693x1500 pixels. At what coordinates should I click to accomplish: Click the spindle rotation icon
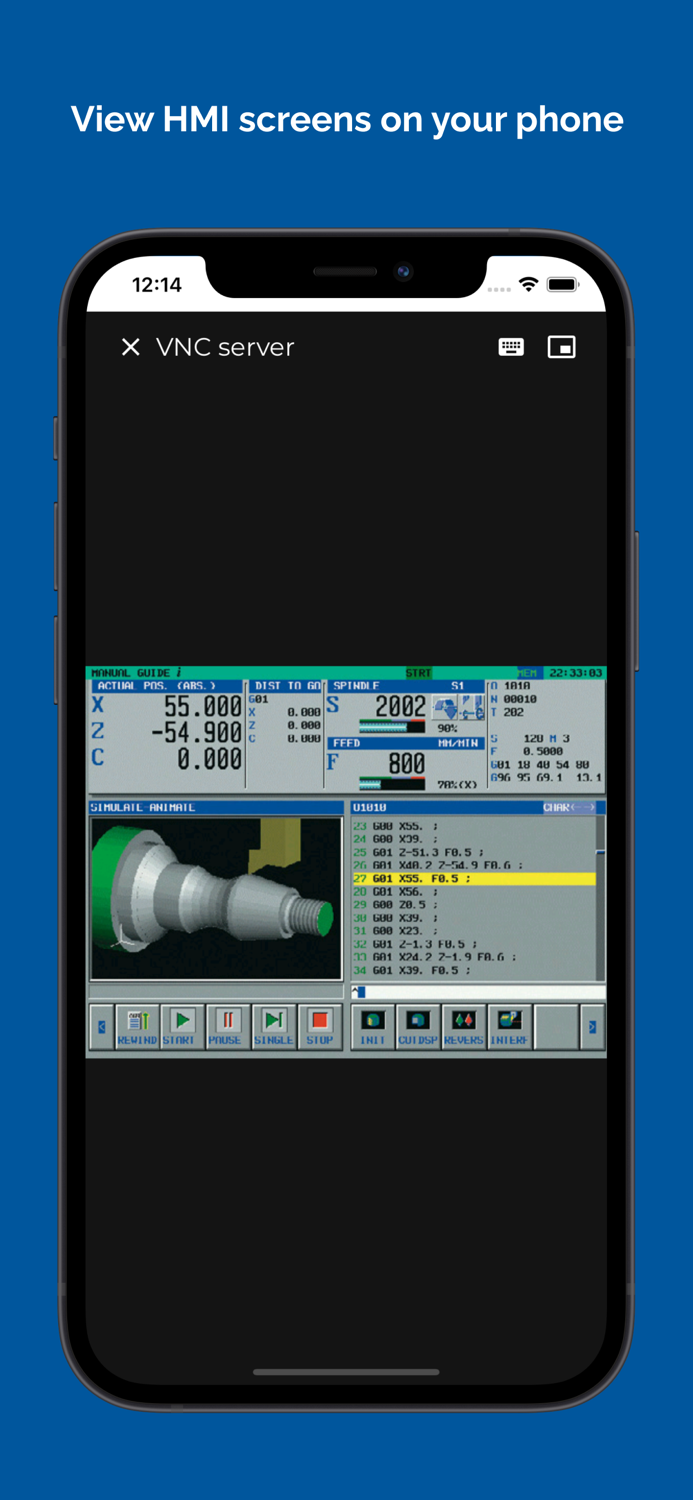pos(445,708)
